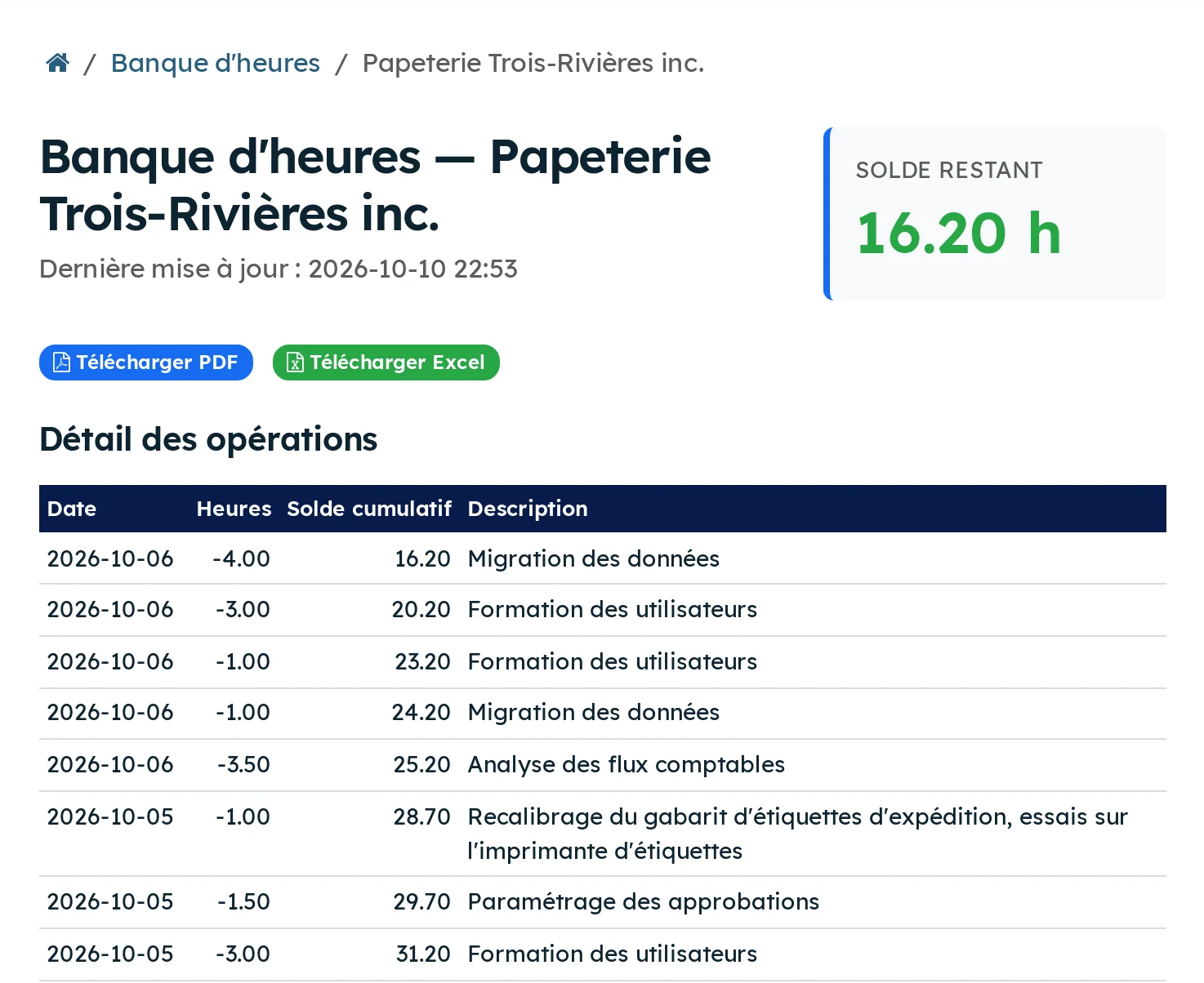Click the Papeterie Trois-Rivières inc. breadcrumb text
Image resolution: width=1204 pixels, height=983 pixels.
coord(533,63)
